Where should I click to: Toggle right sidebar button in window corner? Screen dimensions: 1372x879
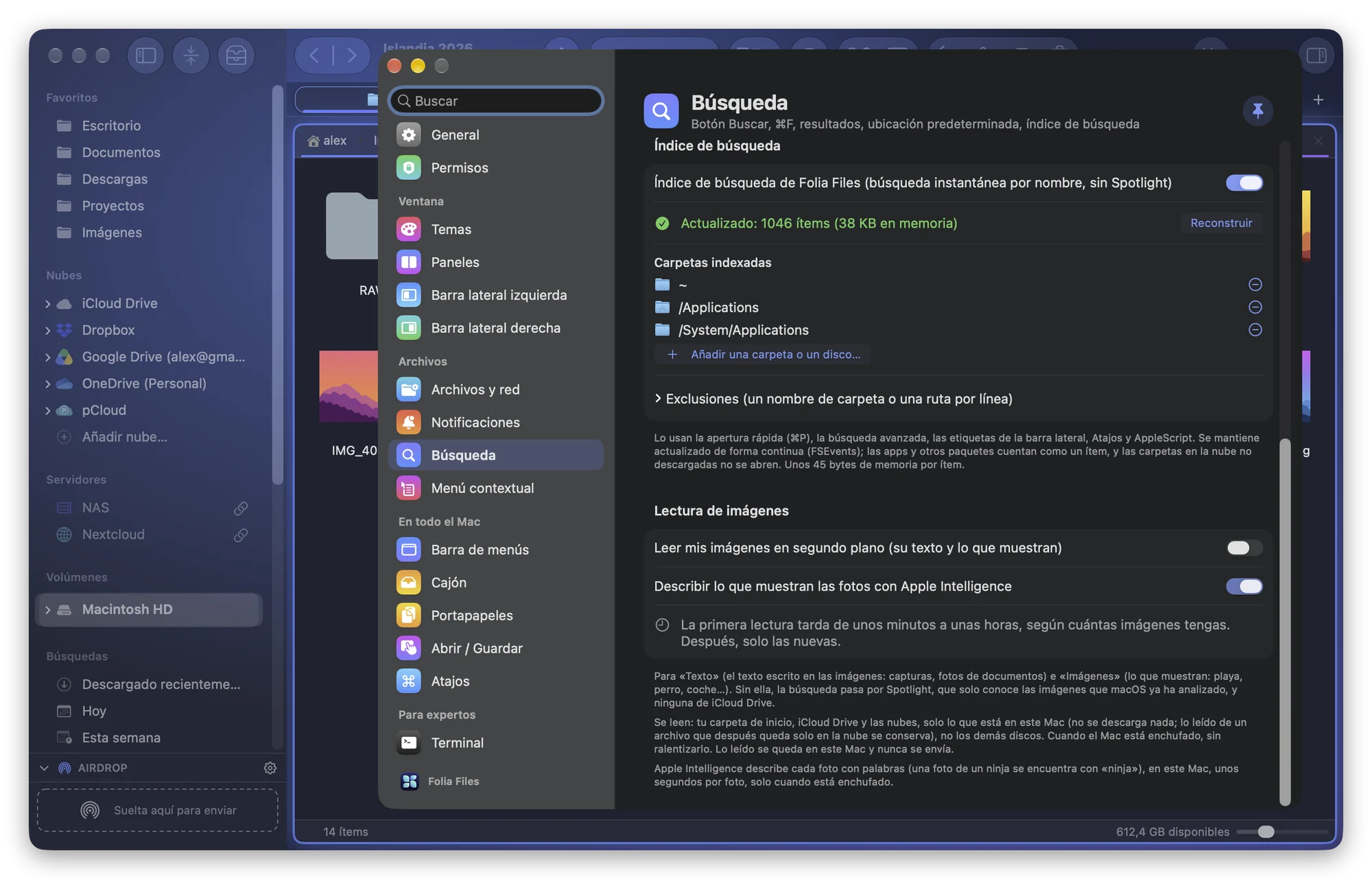point(1316,56)
